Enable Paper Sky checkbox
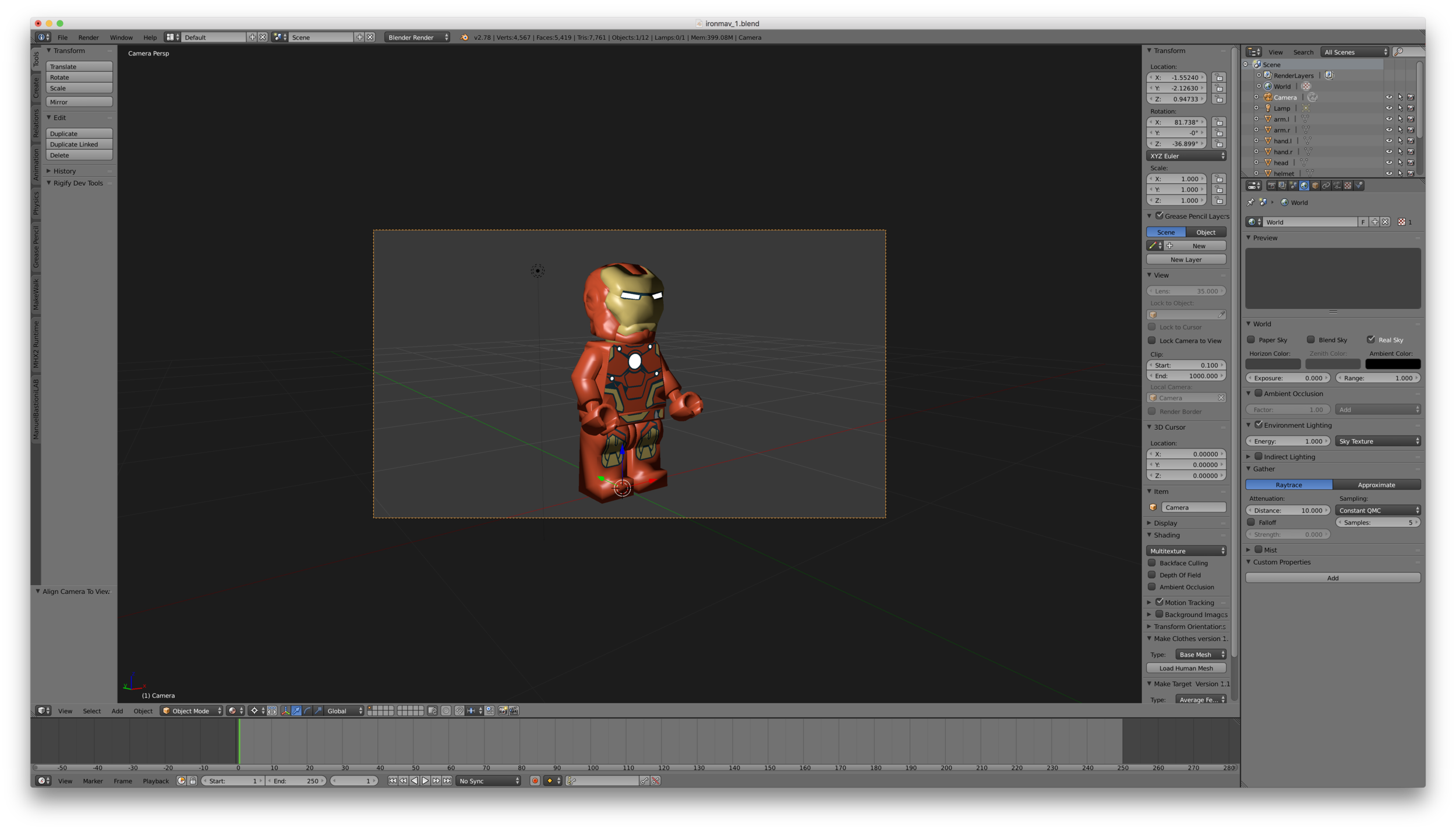This screenshot has height=831, width=1456. 1251,340
